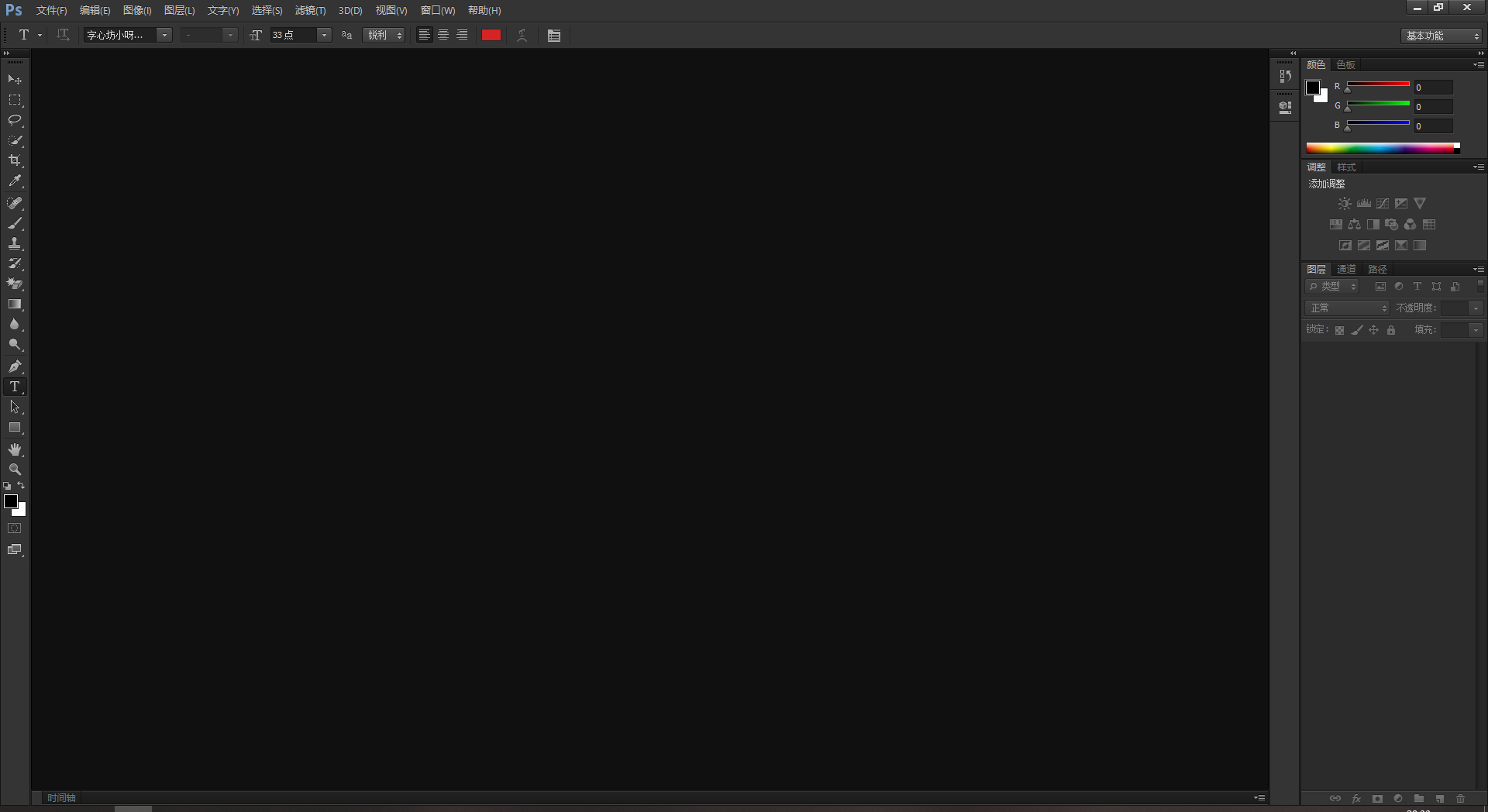Select the Eyedropper tool
Viewport: 1488px width, 812px height.
pos(15,181)
